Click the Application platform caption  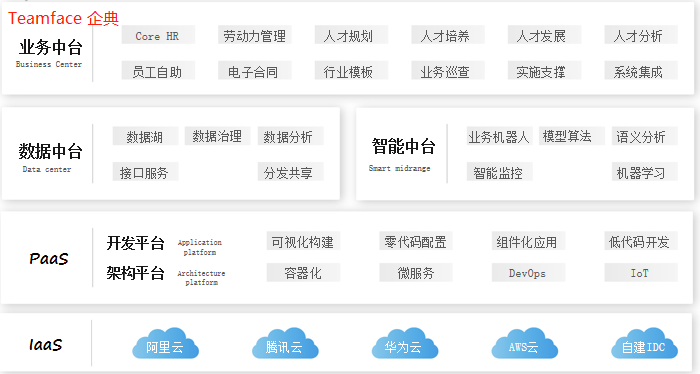tap(200, 247)
